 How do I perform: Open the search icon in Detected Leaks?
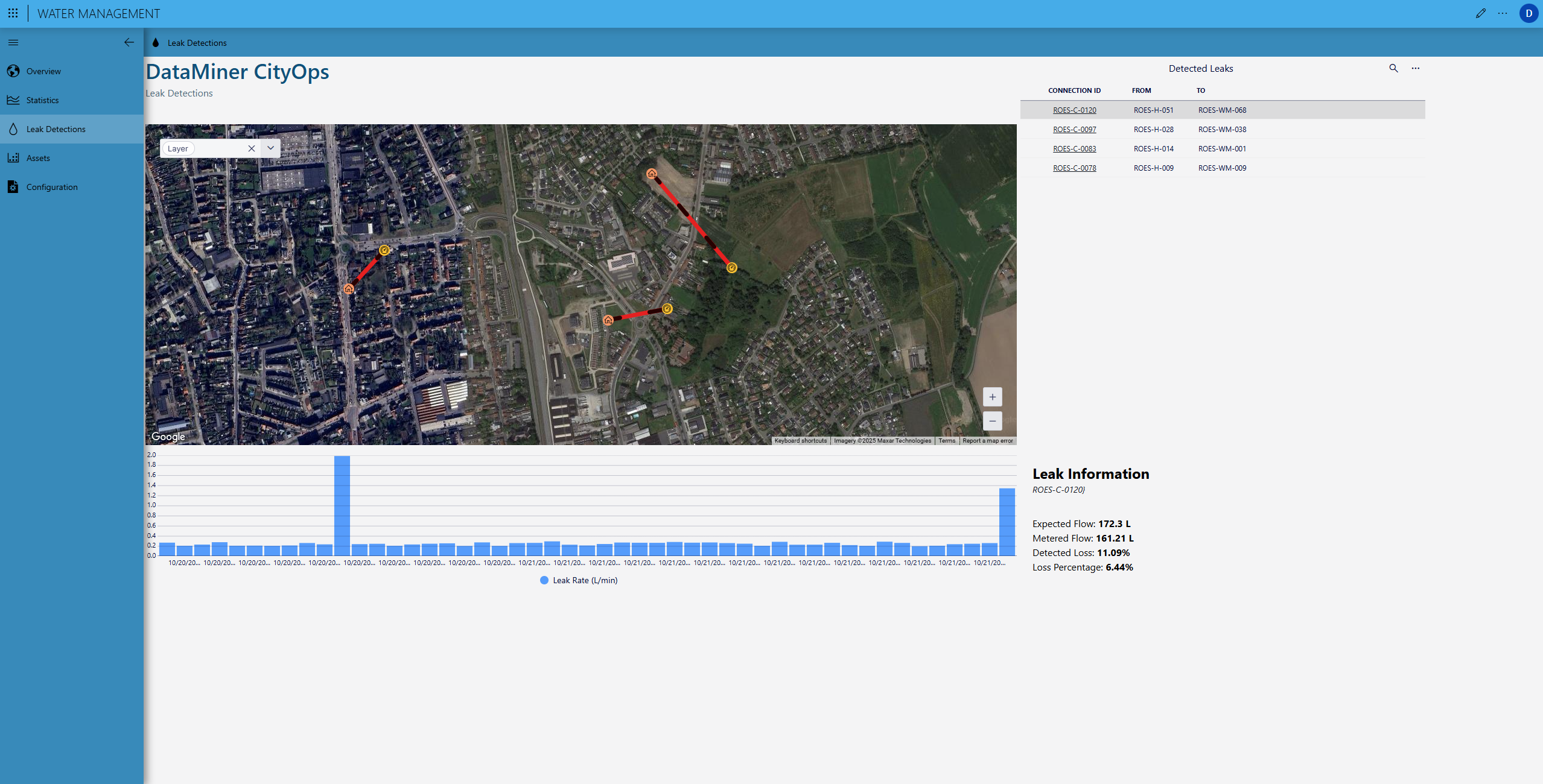[x=1393, y=68]
